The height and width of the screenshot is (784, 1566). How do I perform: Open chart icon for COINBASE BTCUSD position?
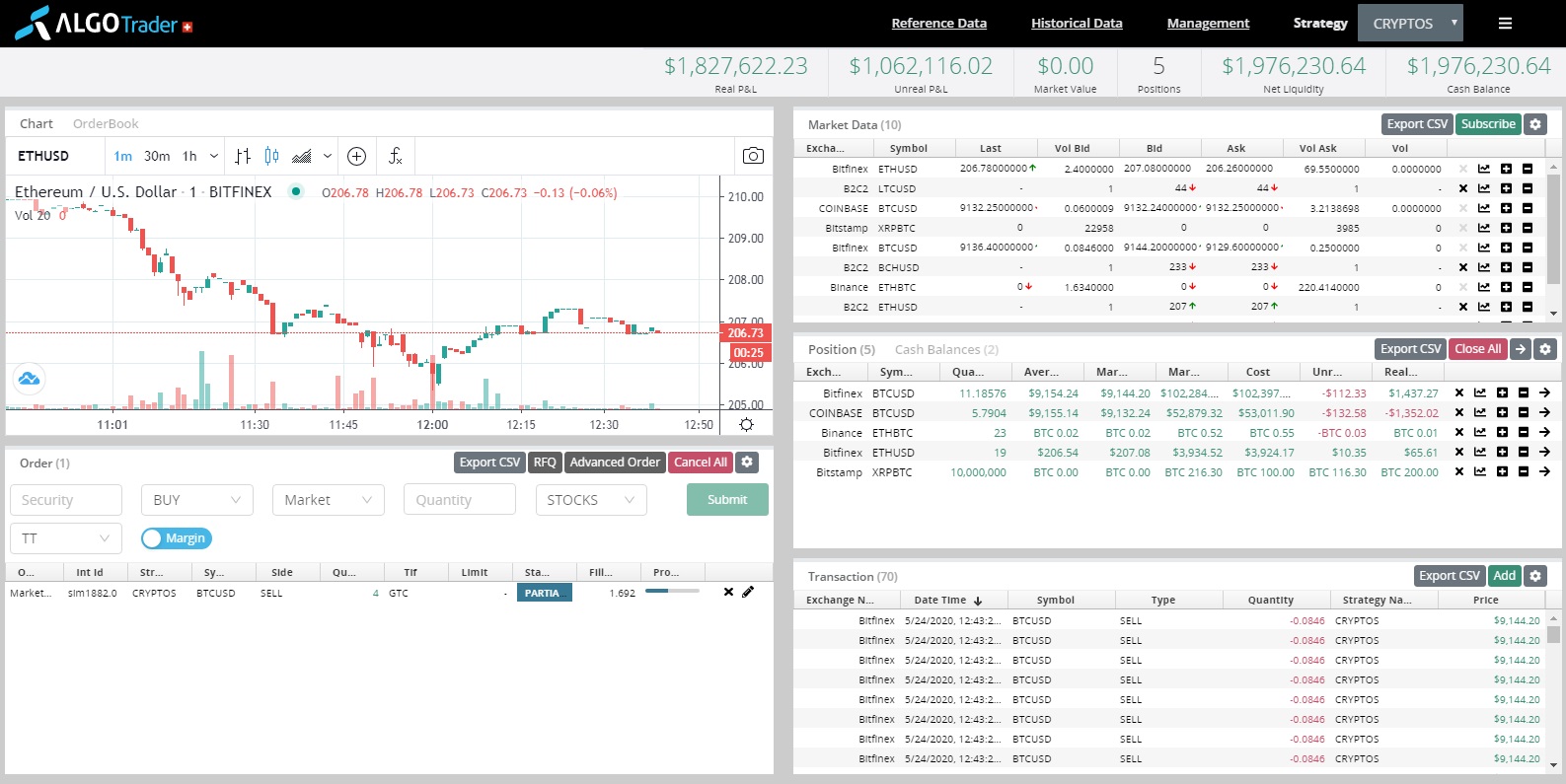(x=1480, y=412)
